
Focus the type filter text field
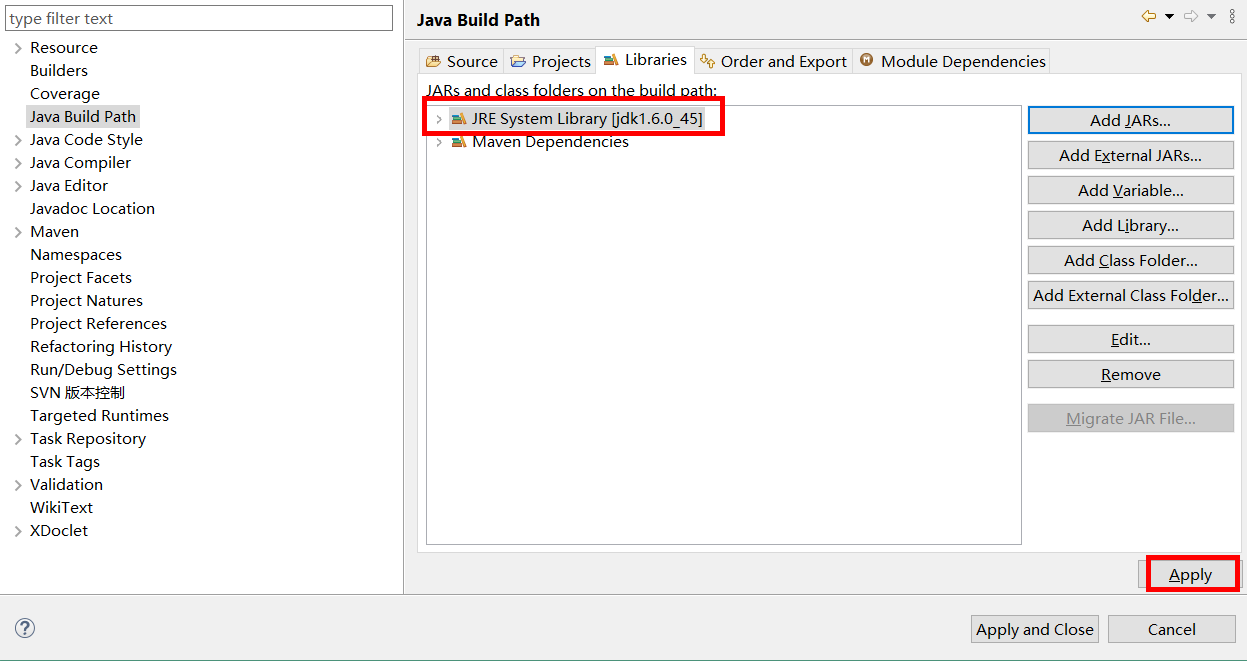199,18
